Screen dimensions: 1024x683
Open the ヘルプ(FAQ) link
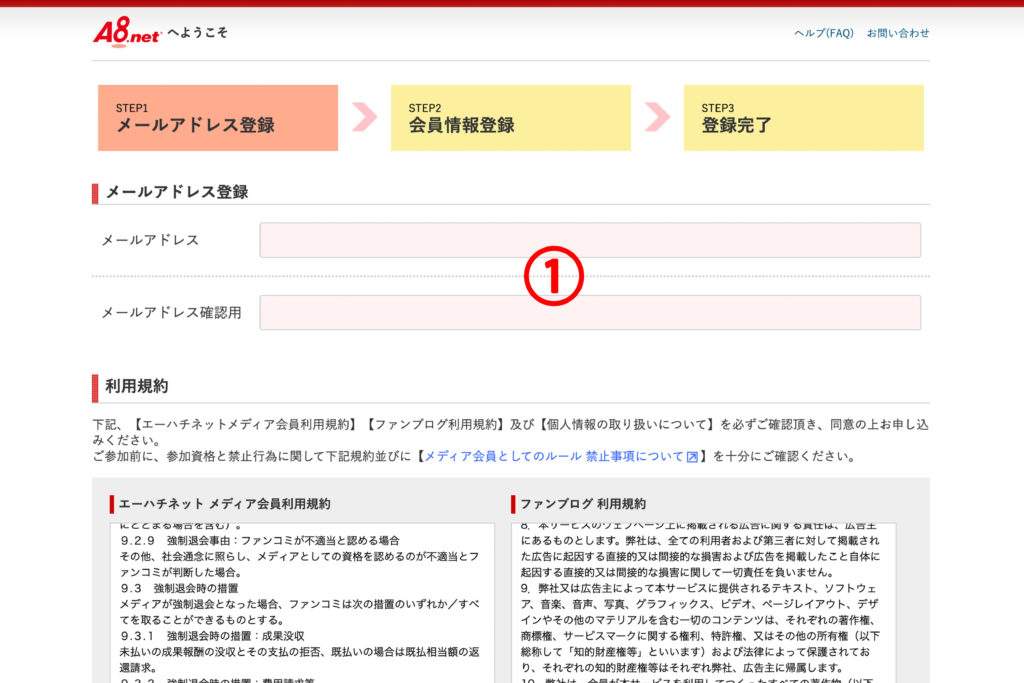(823, 33)
